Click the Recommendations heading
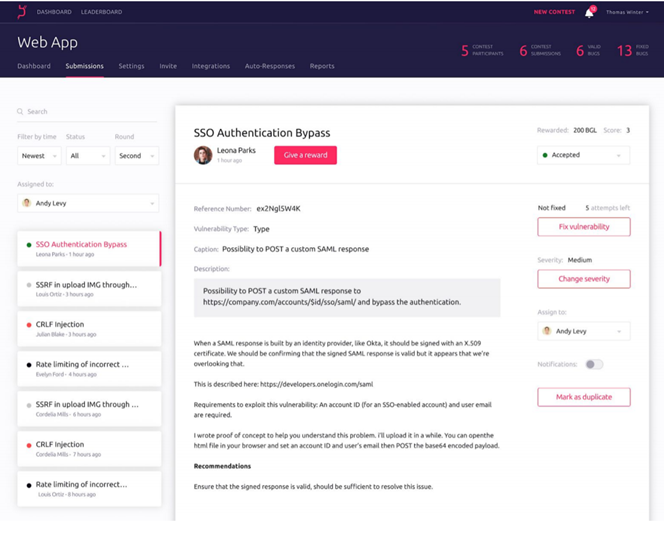 tap(222, 466)
